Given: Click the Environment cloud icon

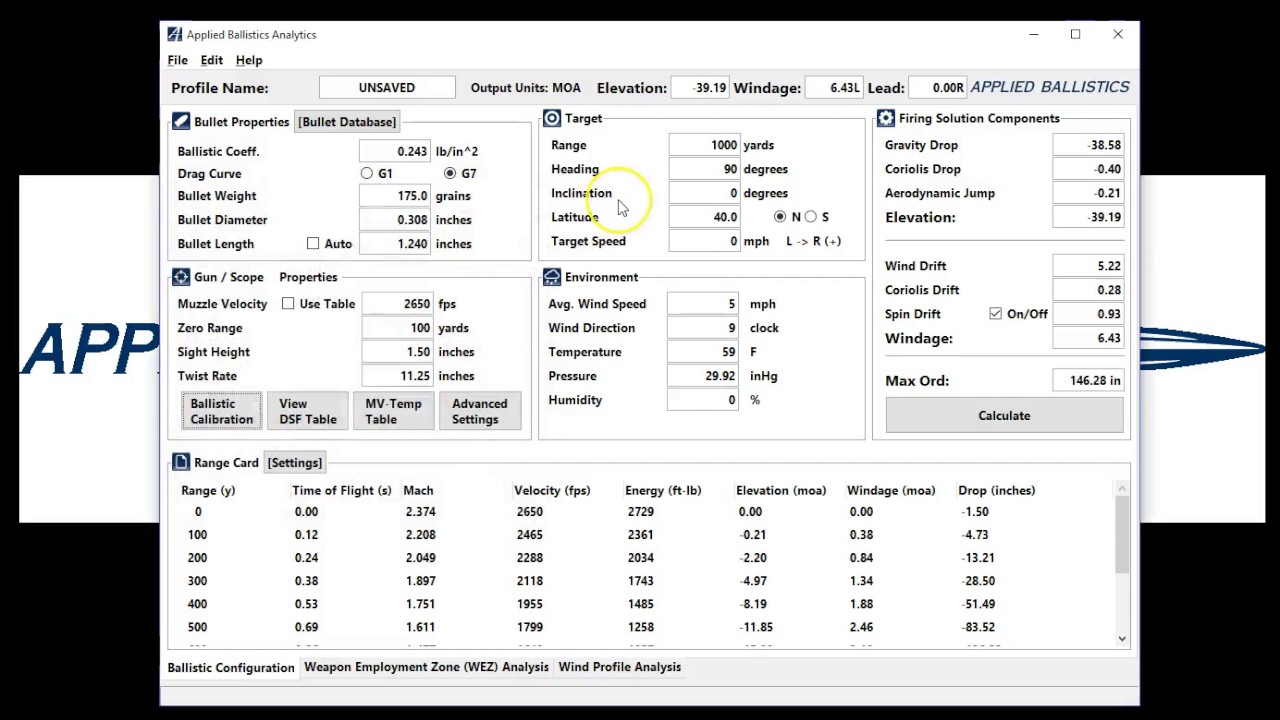Looking at the screenshot, I should click(552, 277).
